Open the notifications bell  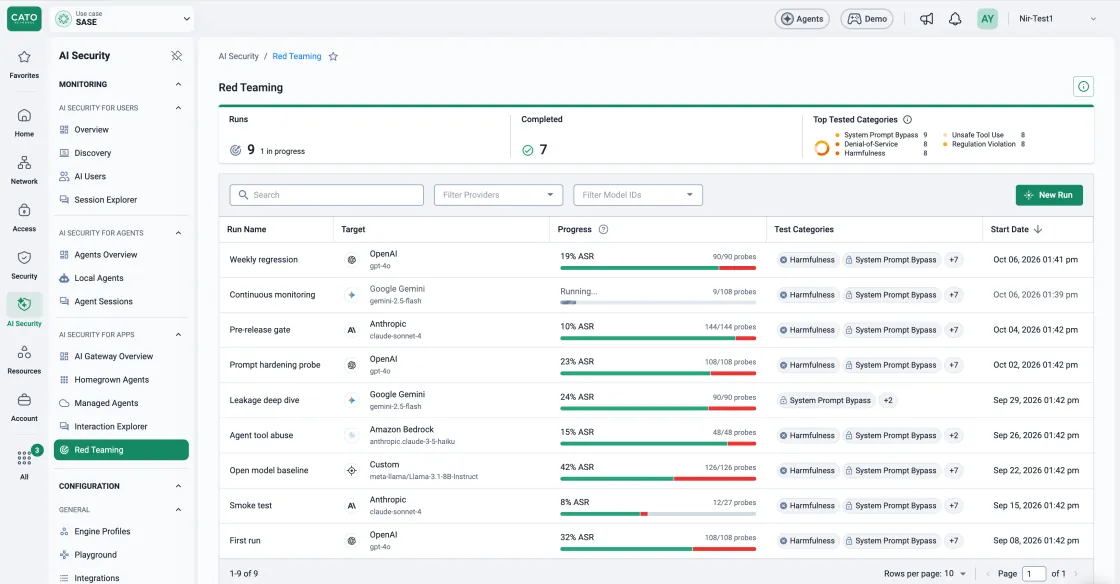[x=955, y=19]
